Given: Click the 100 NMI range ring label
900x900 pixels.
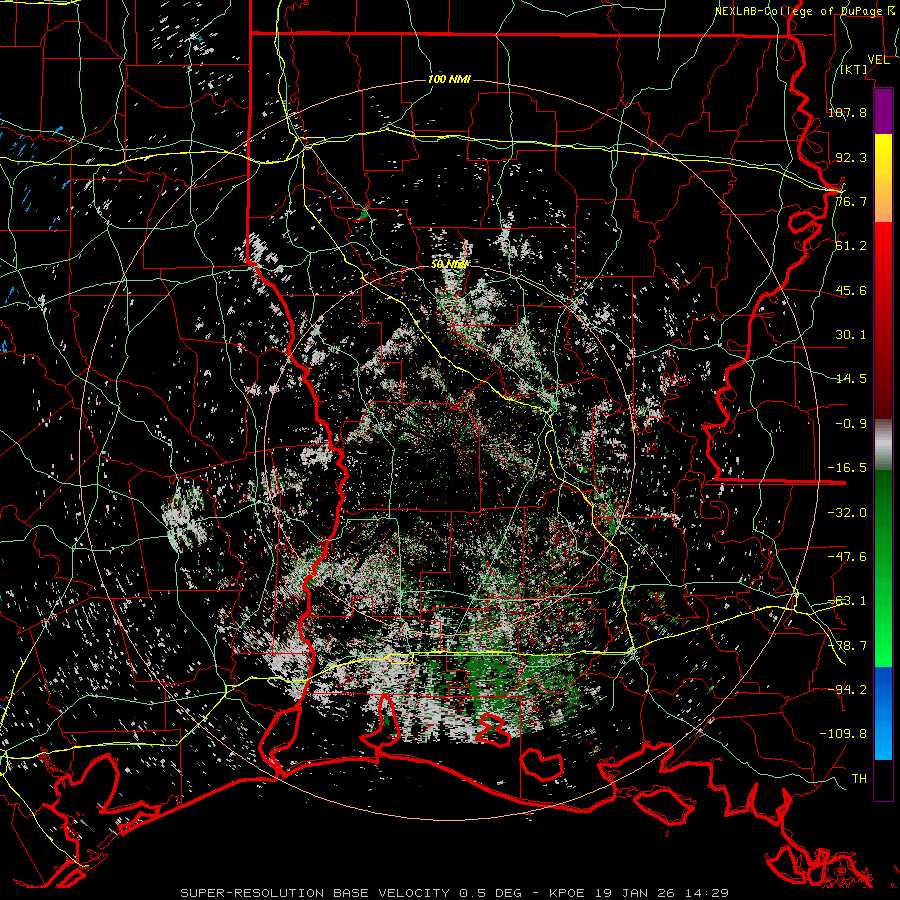Looking at the screenshot, I should 449,79.
